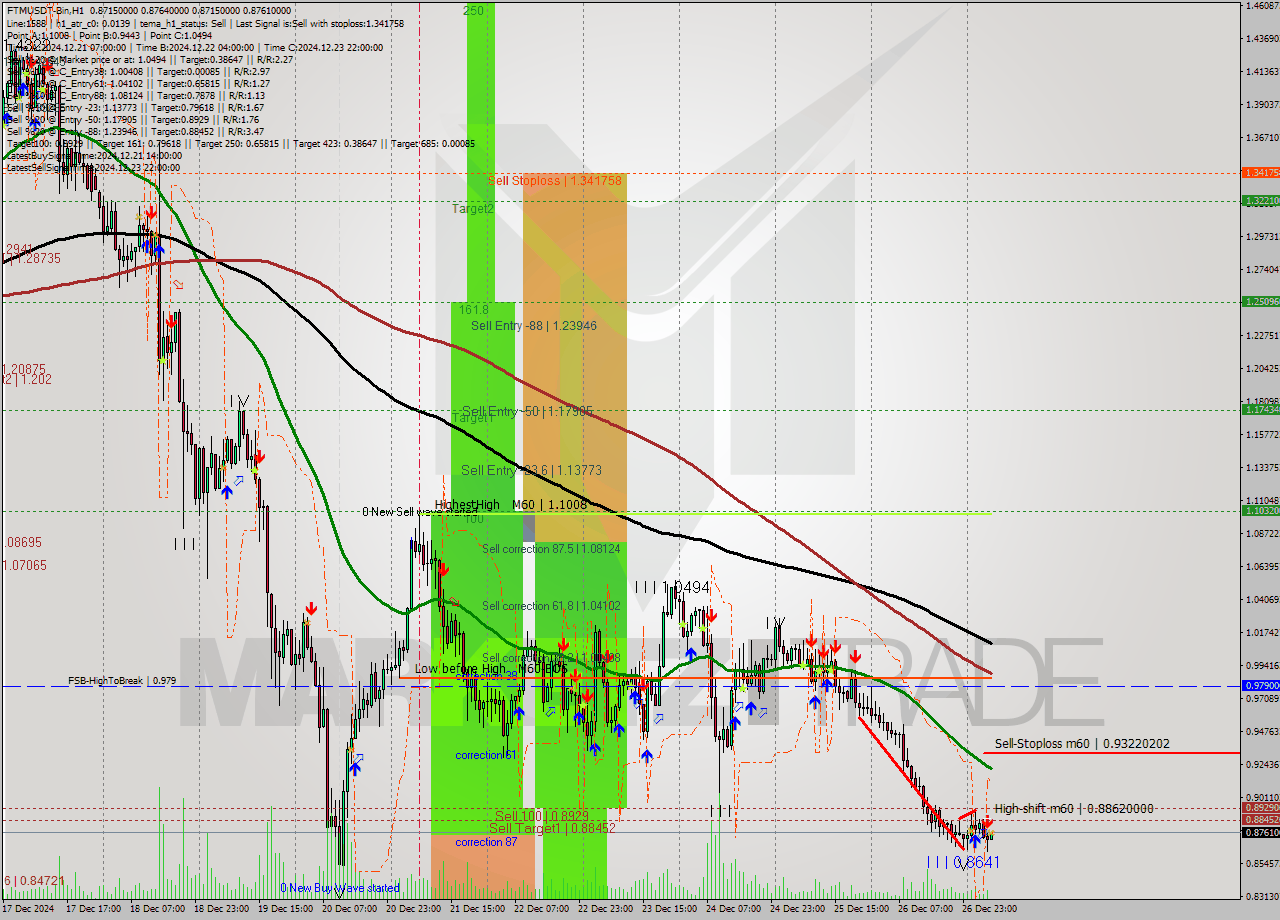Click the LatestSellSignalTime info line

[92, 167]
